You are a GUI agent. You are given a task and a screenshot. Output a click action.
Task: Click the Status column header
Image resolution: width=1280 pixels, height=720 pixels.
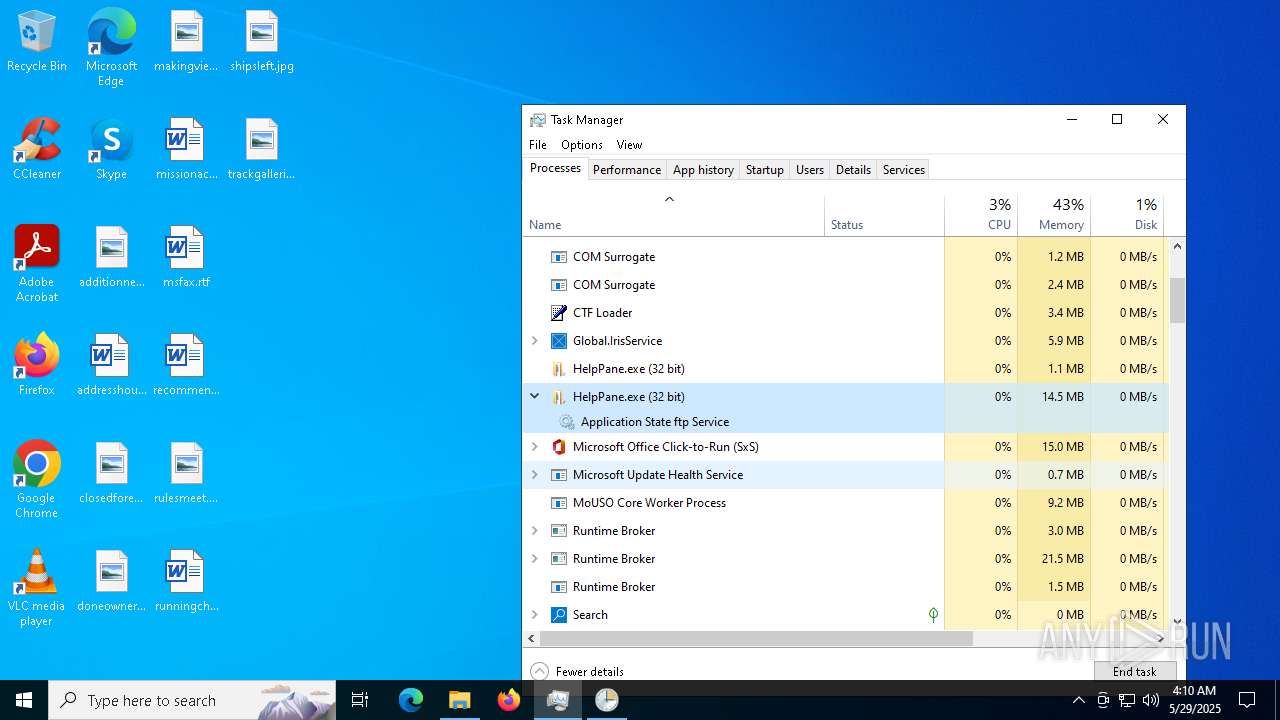[x=884, y=213]
